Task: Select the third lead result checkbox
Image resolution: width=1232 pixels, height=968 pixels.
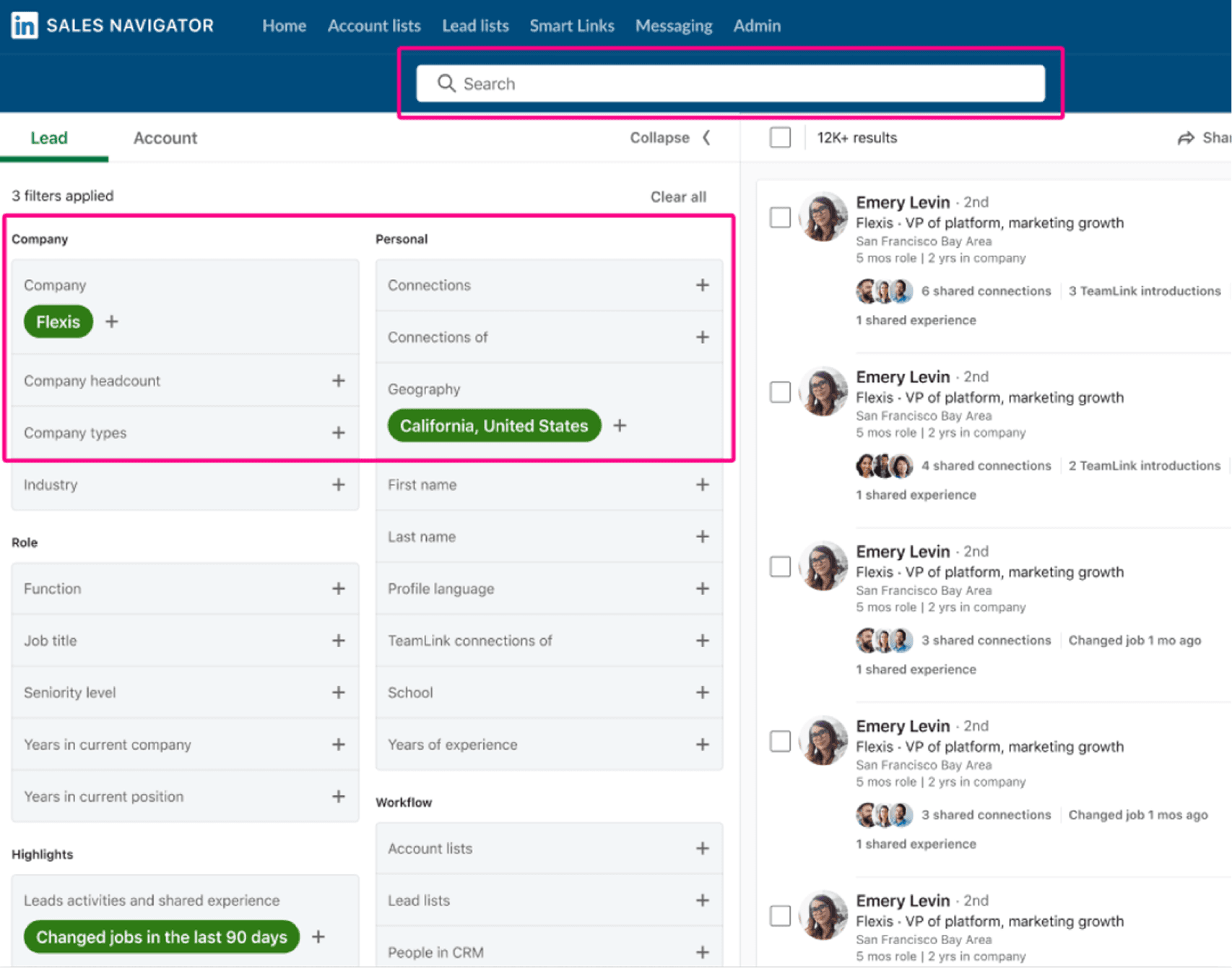Action: pyautogui.click(x=780, y=566)
